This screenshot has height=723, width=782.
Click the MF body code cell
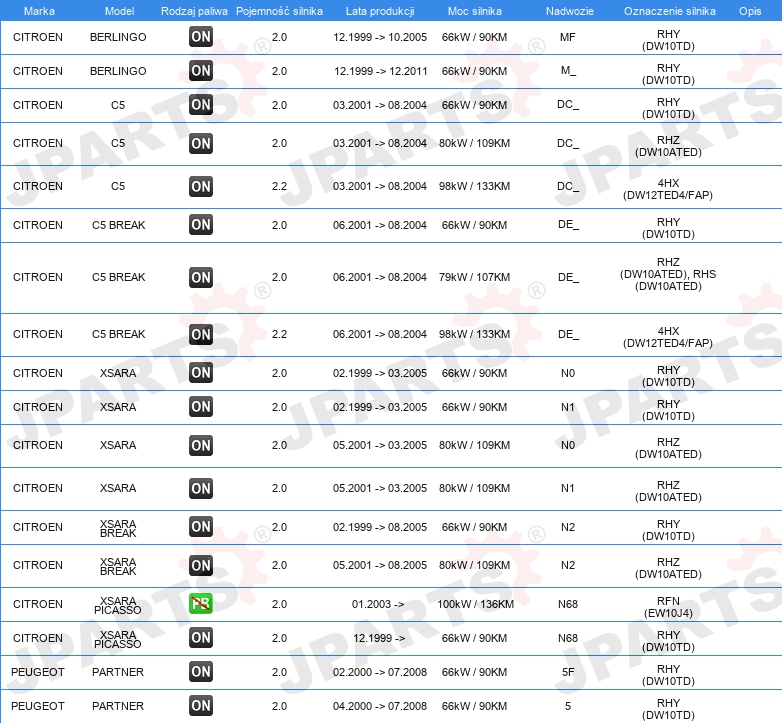coord(568,37)
